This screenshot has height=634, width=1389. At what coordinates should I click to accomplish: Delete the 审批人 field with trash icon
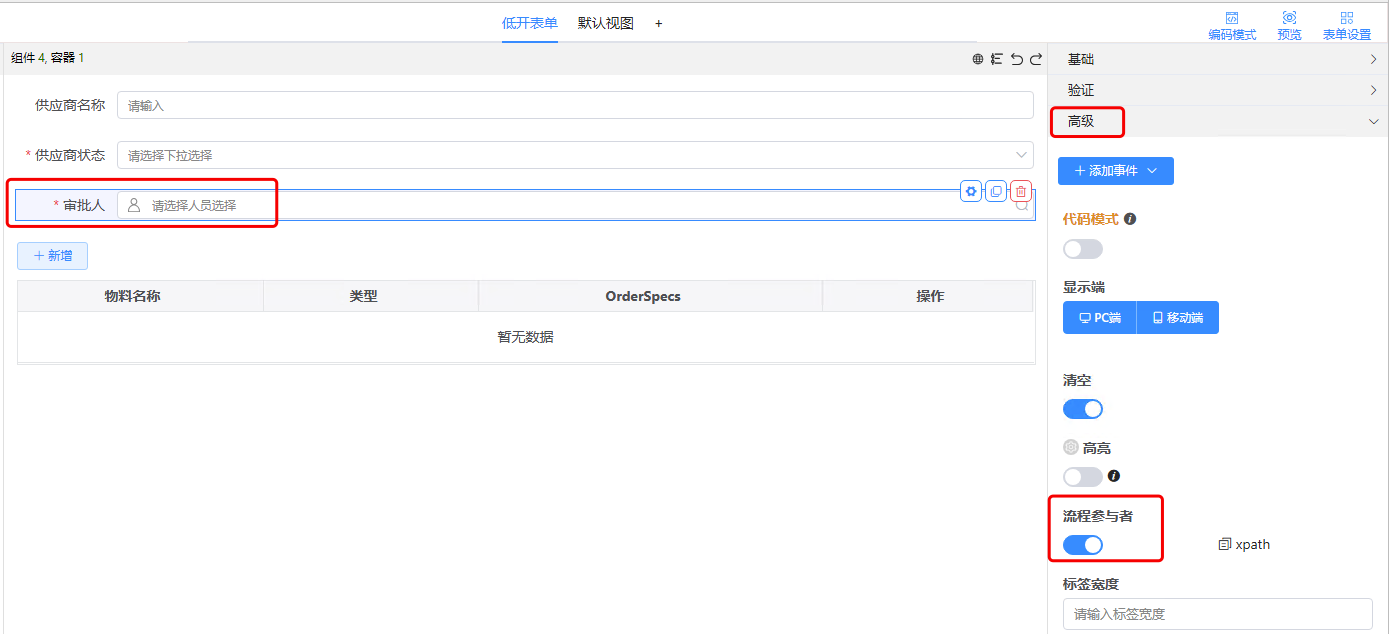coord(1020,190)
